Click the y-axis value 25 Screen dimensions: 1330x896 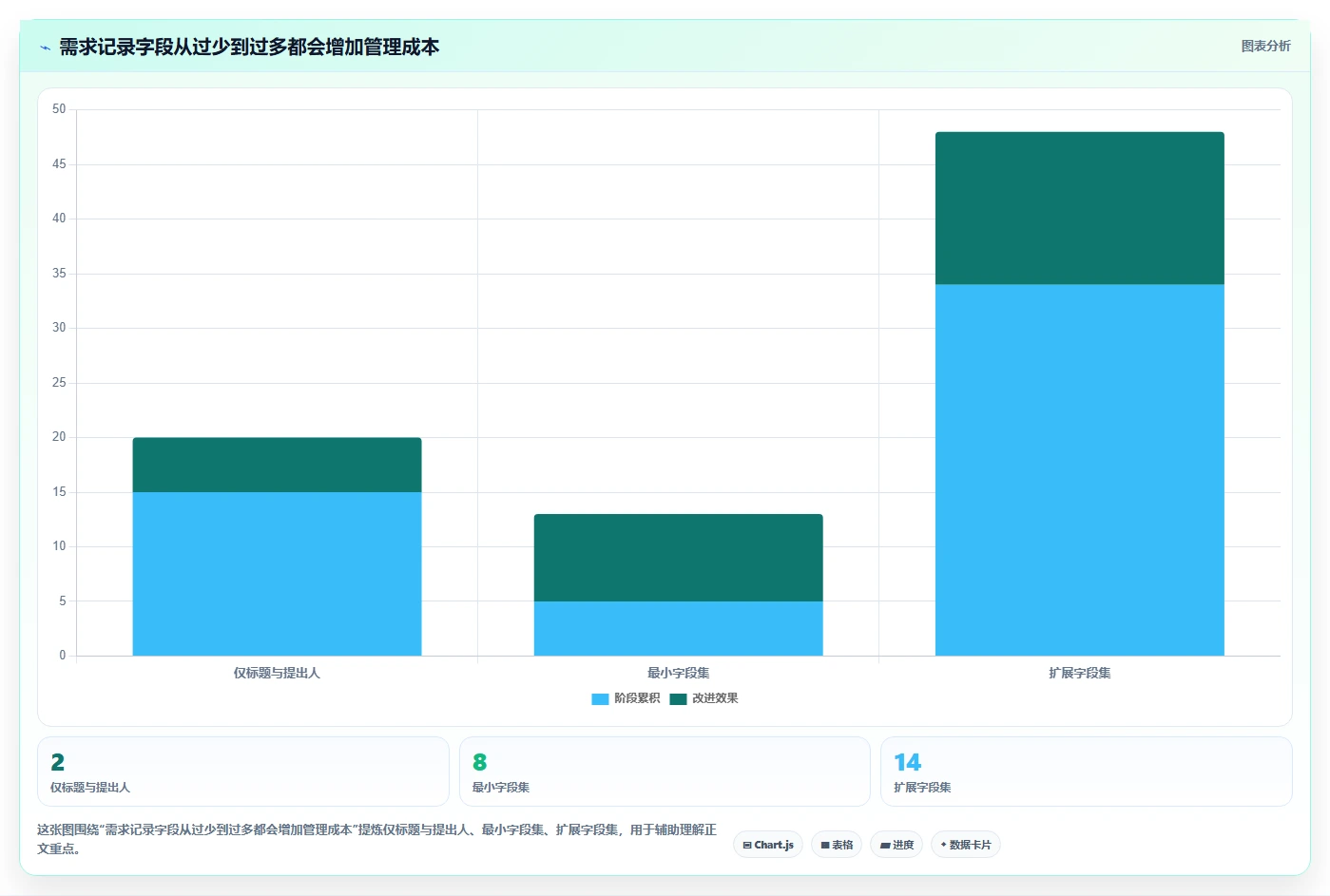59,383
